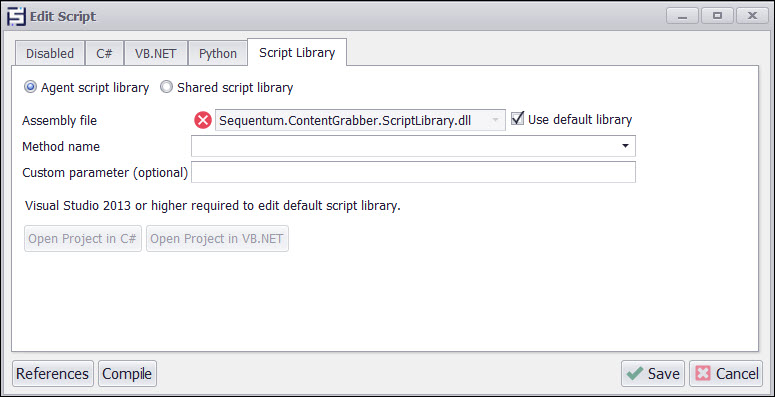Maximize the Edit Script window
Image resolution: width=775 pixels, height=397 pixels.
coord(717,16)
